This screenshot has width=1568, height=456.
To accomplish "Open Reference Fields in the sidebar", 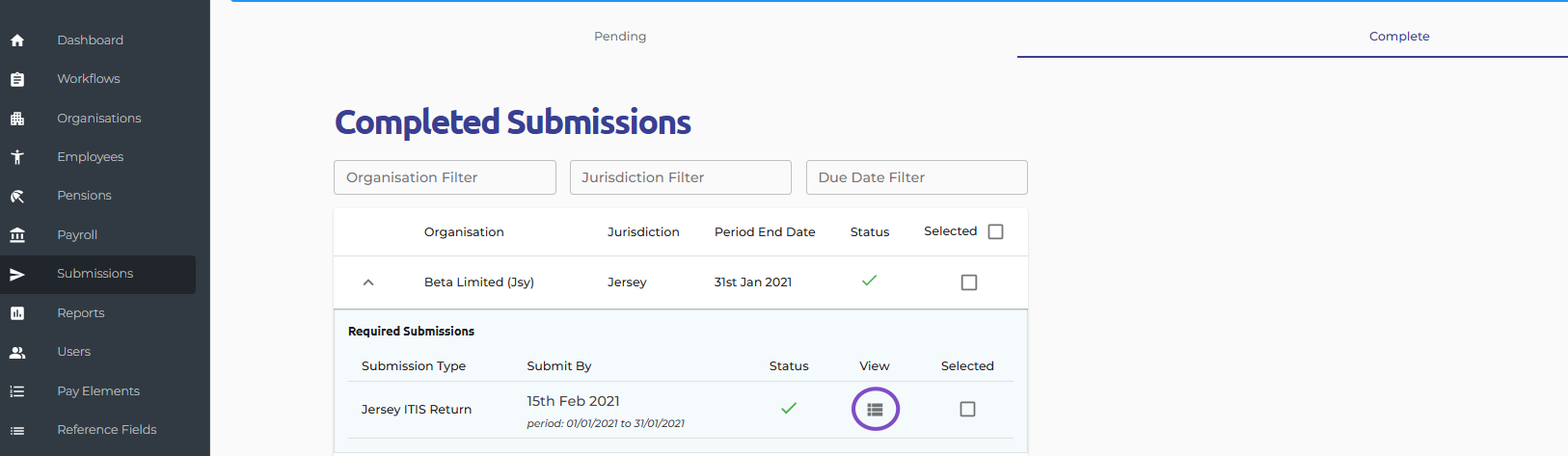I will click(x=107, y=430).
